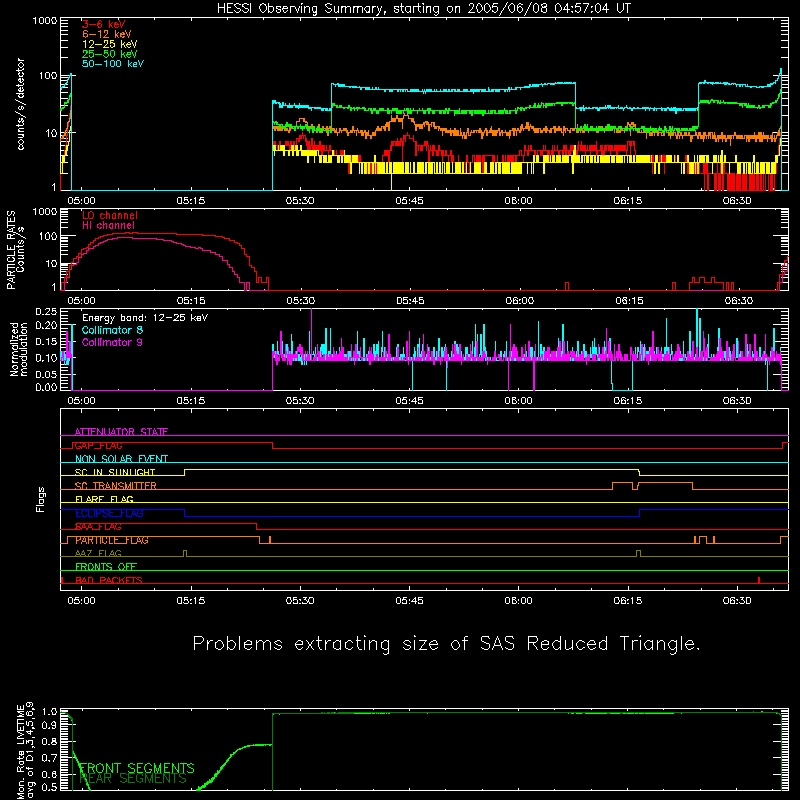The width and height of the screenshot is (800, 800).
Task: Click the 0.05 modulation axis value
Action: pos(46,374)
